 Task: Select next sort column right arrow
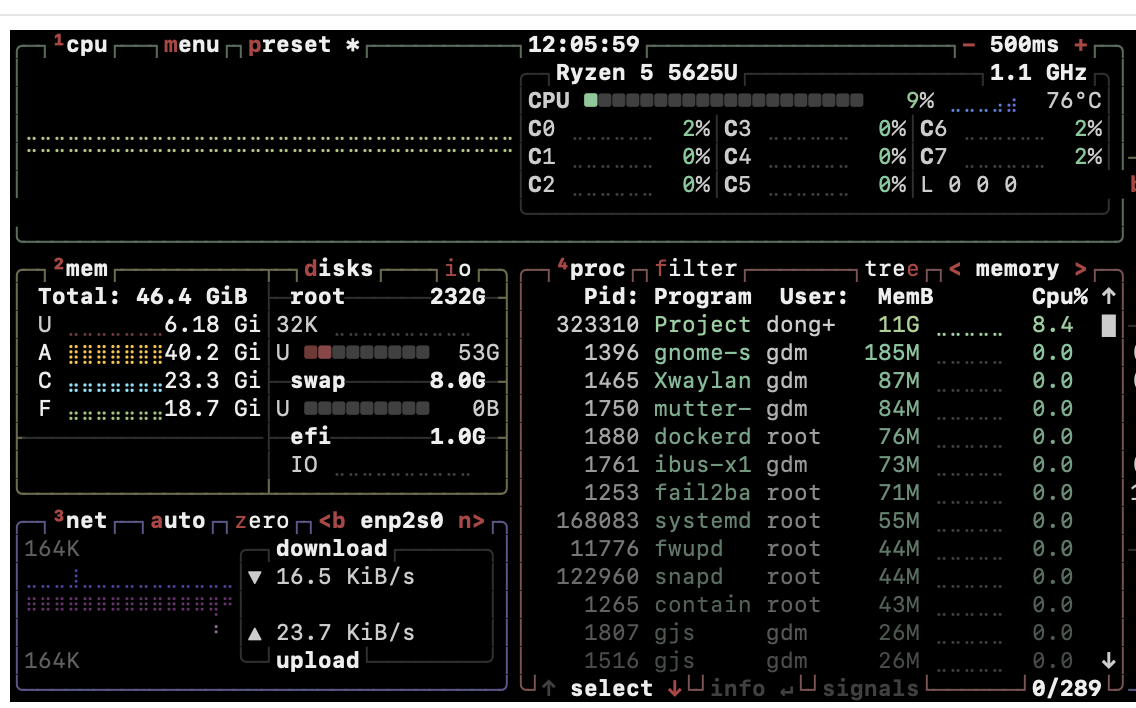1080,269
